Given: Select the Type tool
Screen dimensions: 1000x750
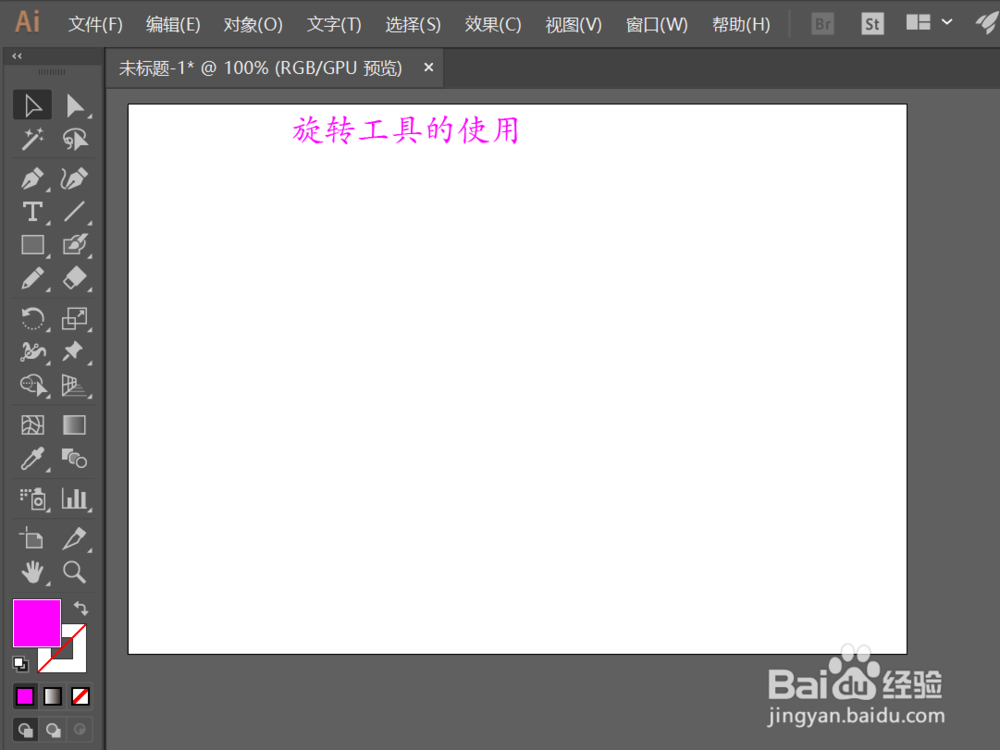Looking at the screenshot, I should coord(32,212).
